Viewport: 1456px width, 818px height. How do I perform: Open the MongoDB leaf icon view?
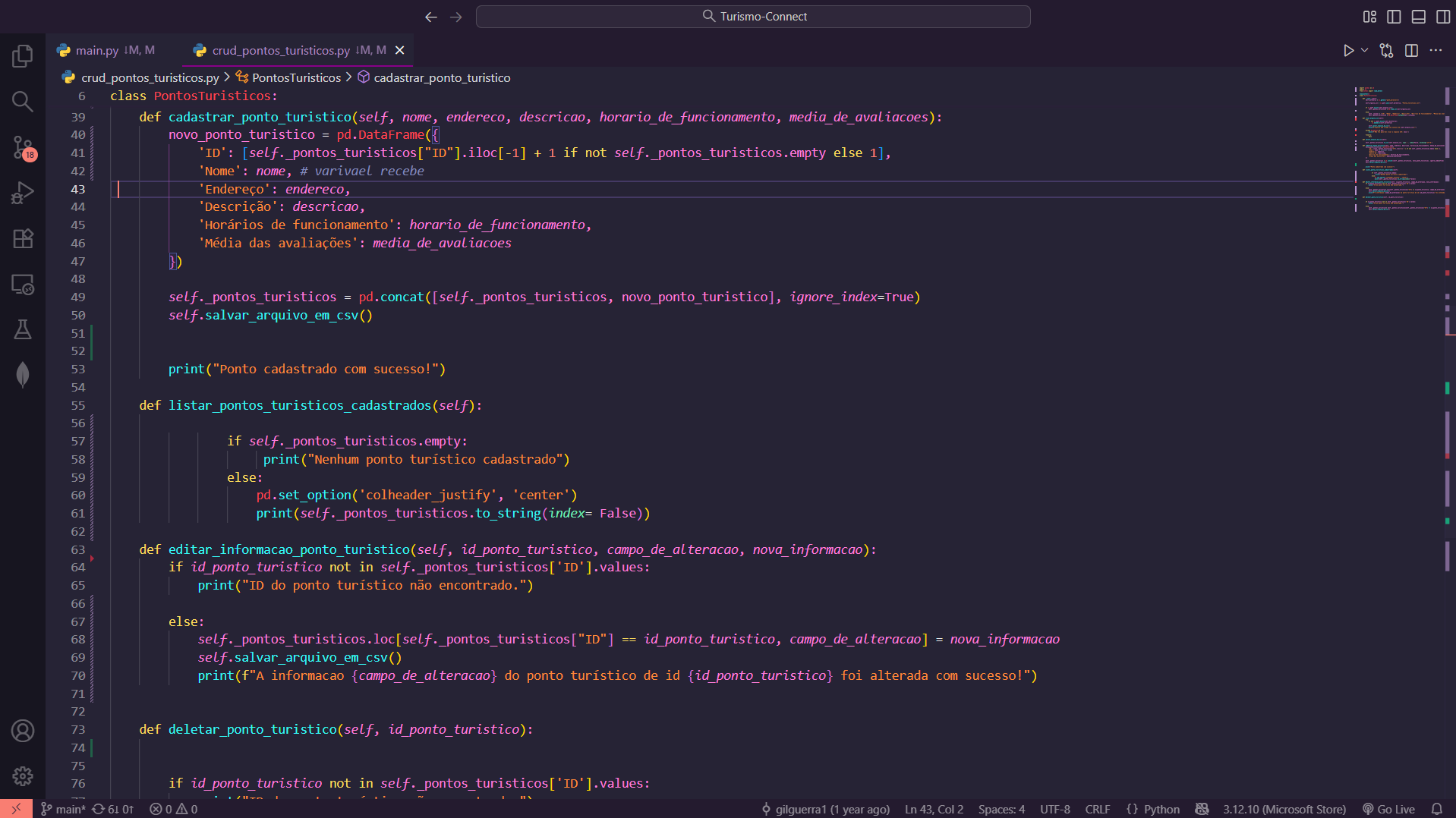[23, 375]
